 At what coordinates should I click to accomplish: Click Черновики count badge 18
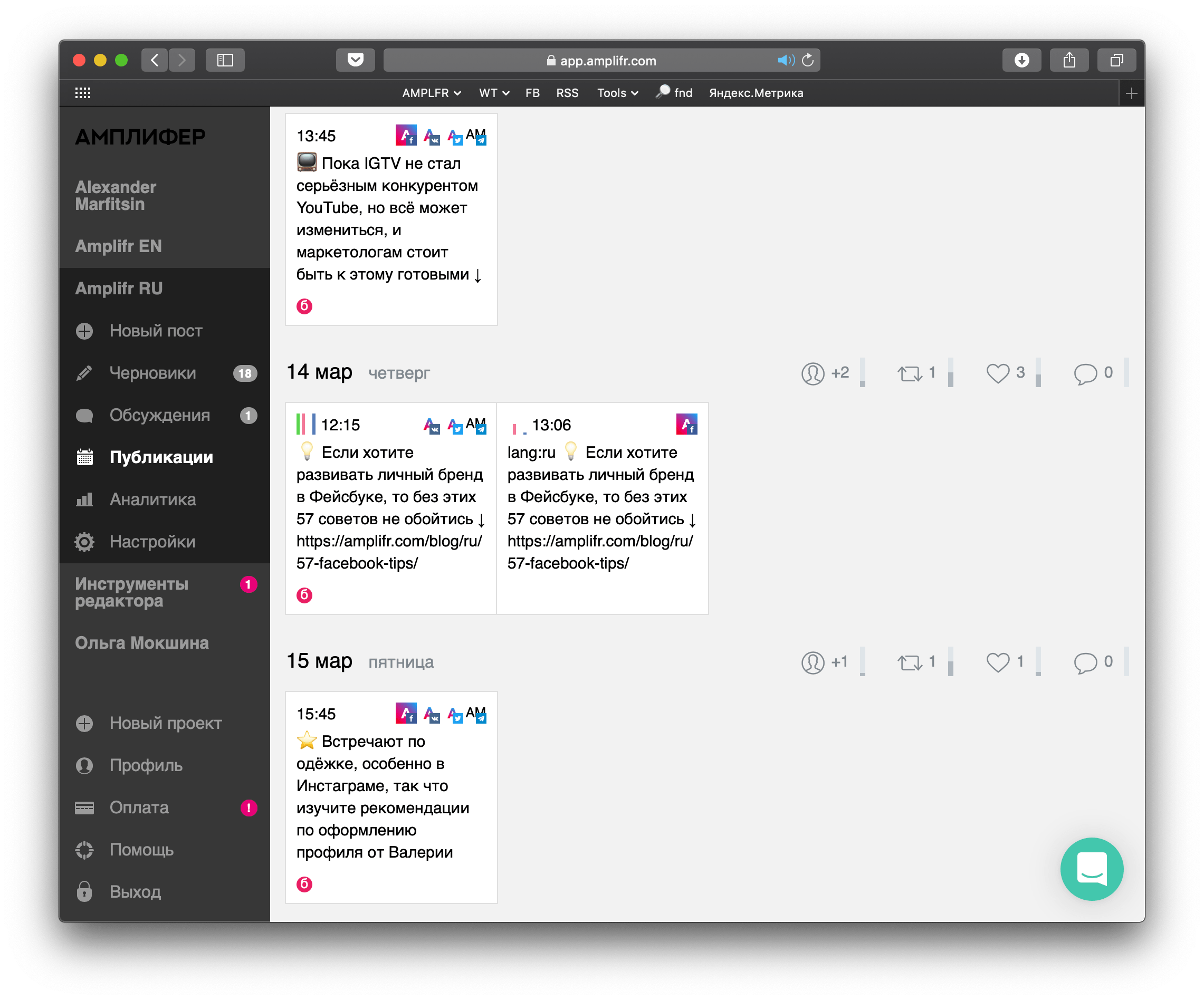[x=245, y=373]
